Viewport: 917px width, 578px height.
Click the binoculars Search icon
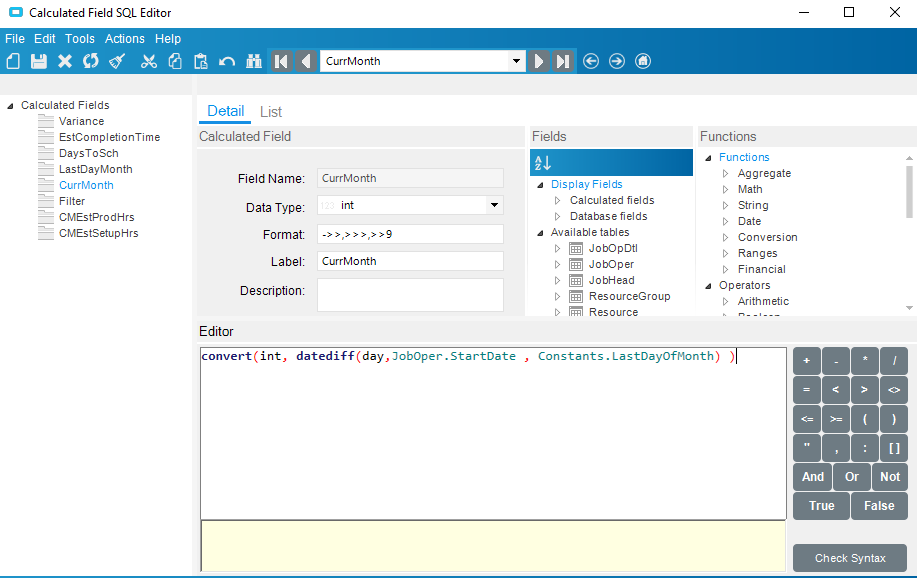[x=254, y=61]
